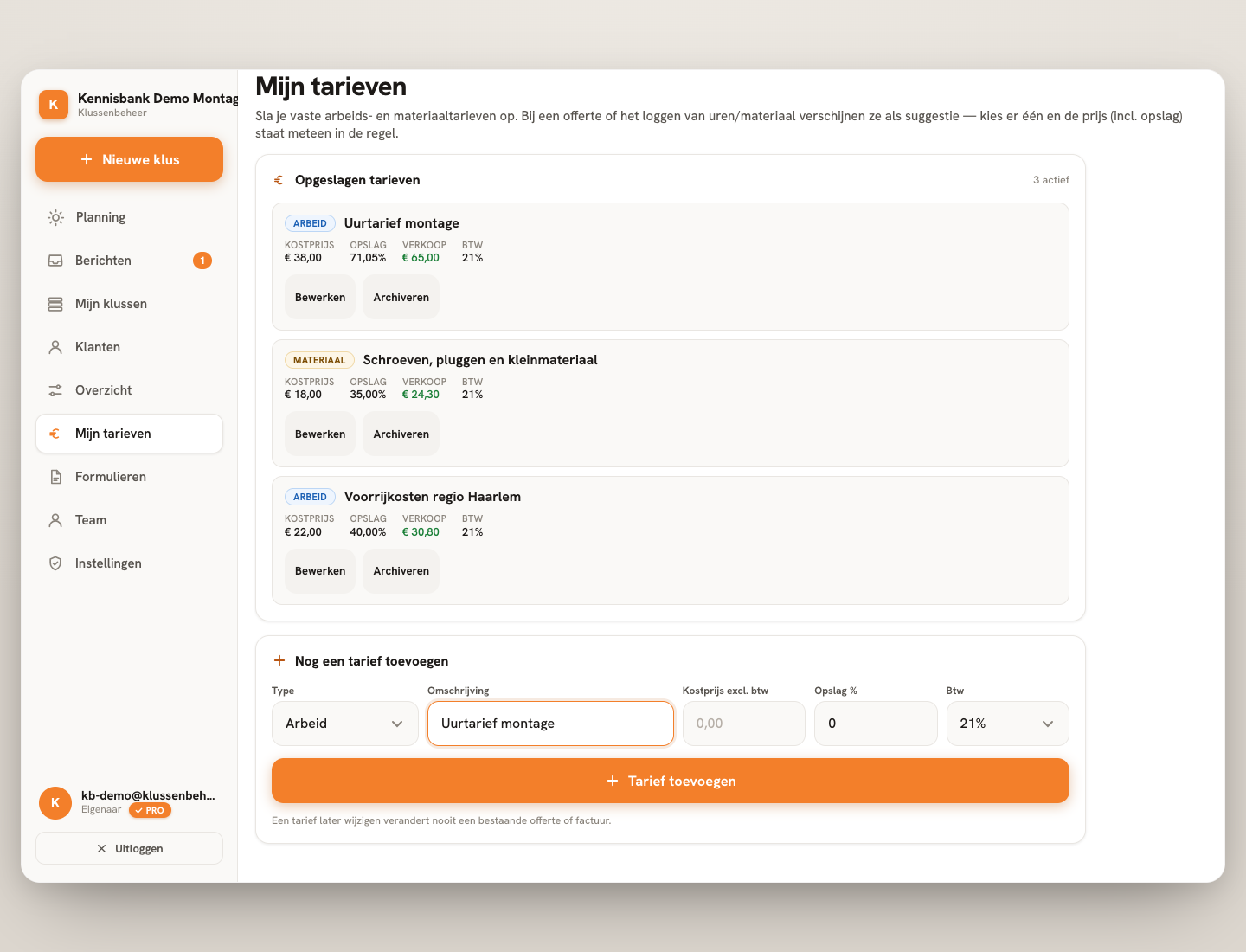Click the Instellingen shield icon
The image size is (1246, 952).
point(55,563)
